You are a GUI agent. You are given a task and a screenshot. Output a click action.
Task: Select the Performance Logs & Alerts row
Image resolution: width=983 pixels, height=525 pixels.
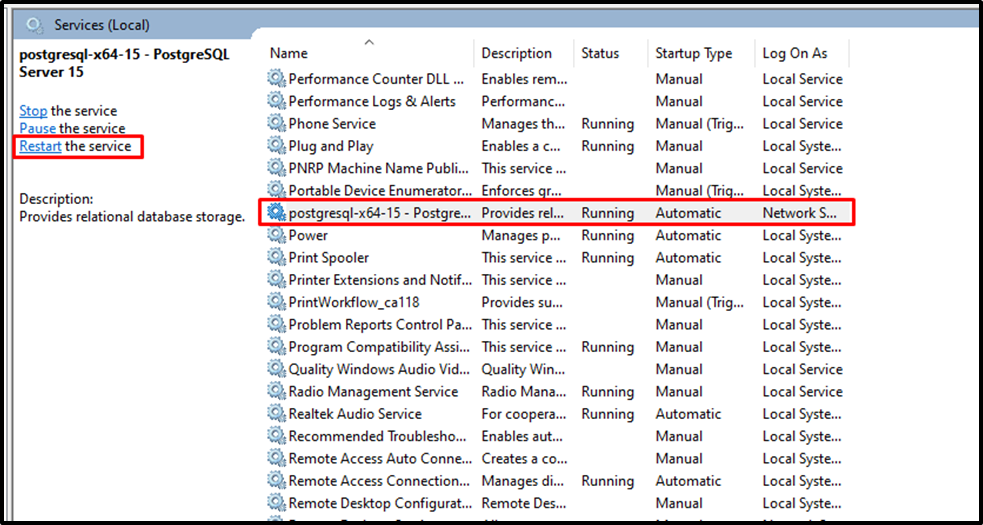pos(557,102)
